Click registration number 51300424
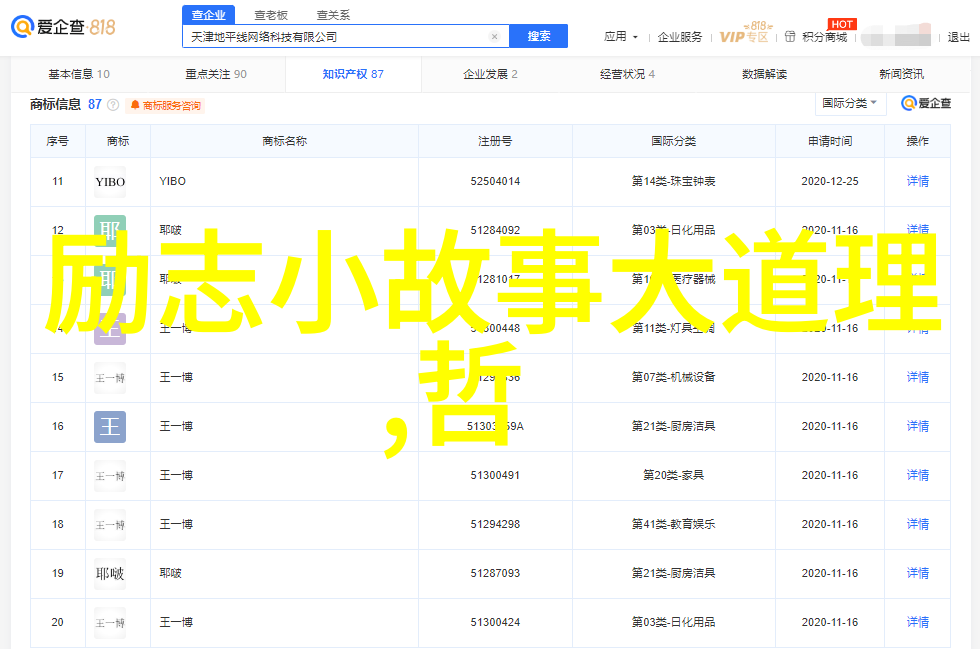Image resolution: width=980 pixels, height=649 pixels. [495, 623]
